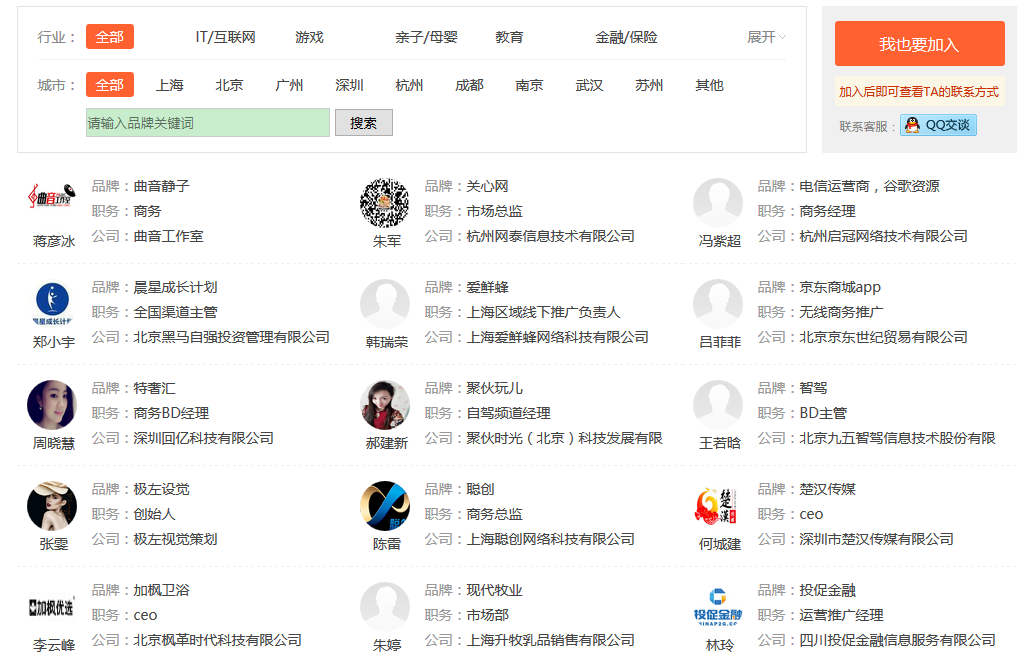Select 全部 in the 城市 filter

point(110,85)
